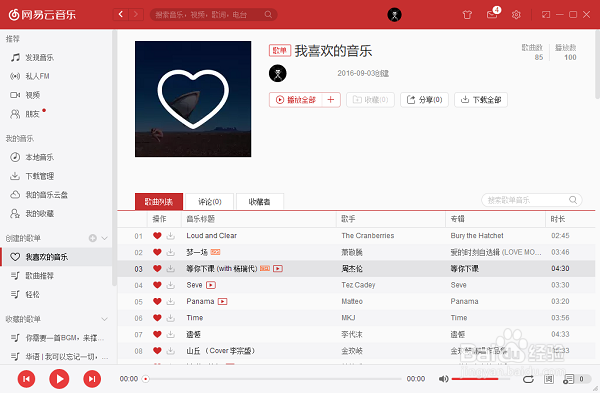Collapse the 创建的歌单 section

pos(104,238)
